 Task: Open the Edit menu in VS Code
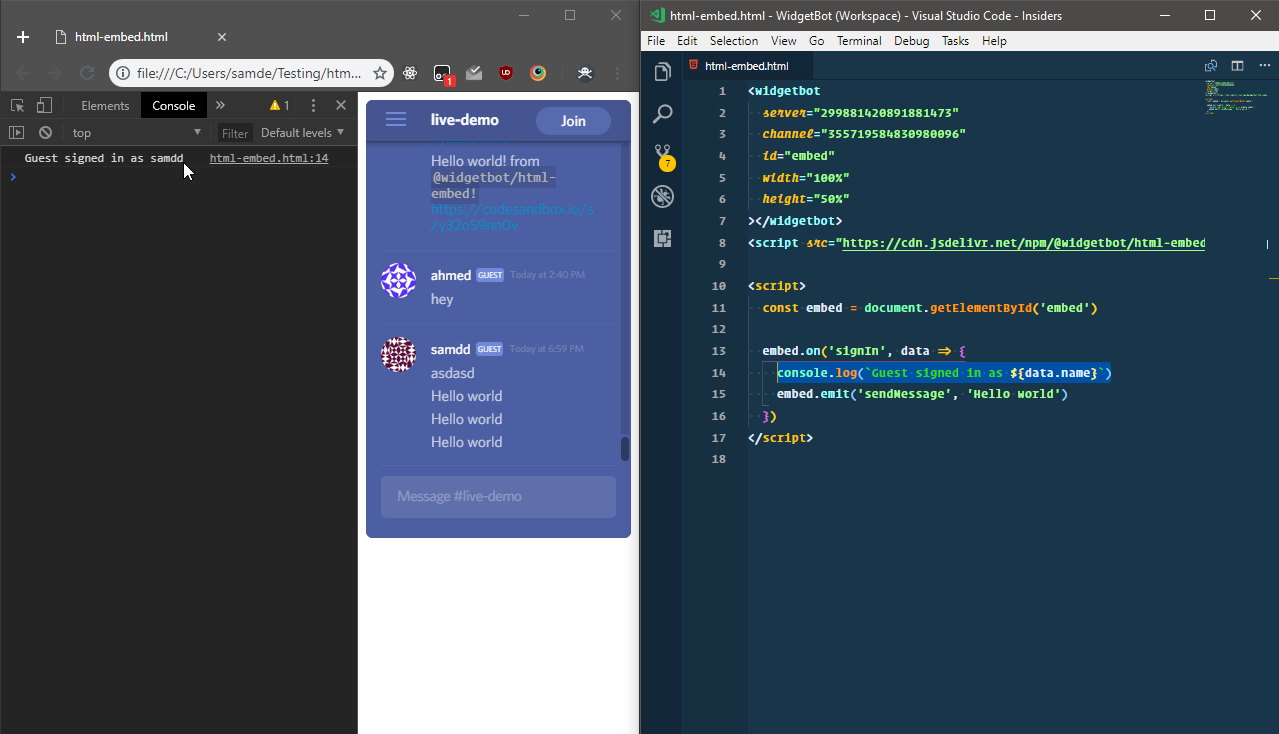[687, 41]
